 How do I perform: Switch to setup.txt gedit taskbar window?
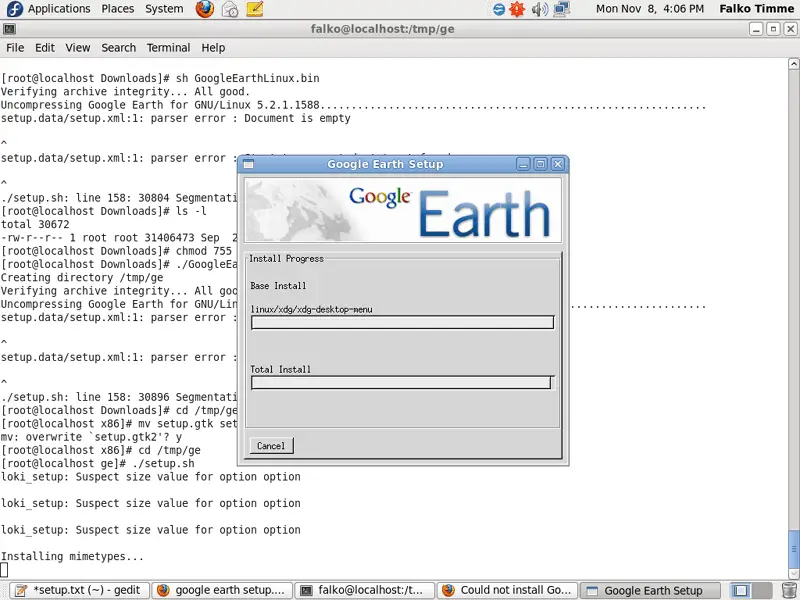(80, 590)
